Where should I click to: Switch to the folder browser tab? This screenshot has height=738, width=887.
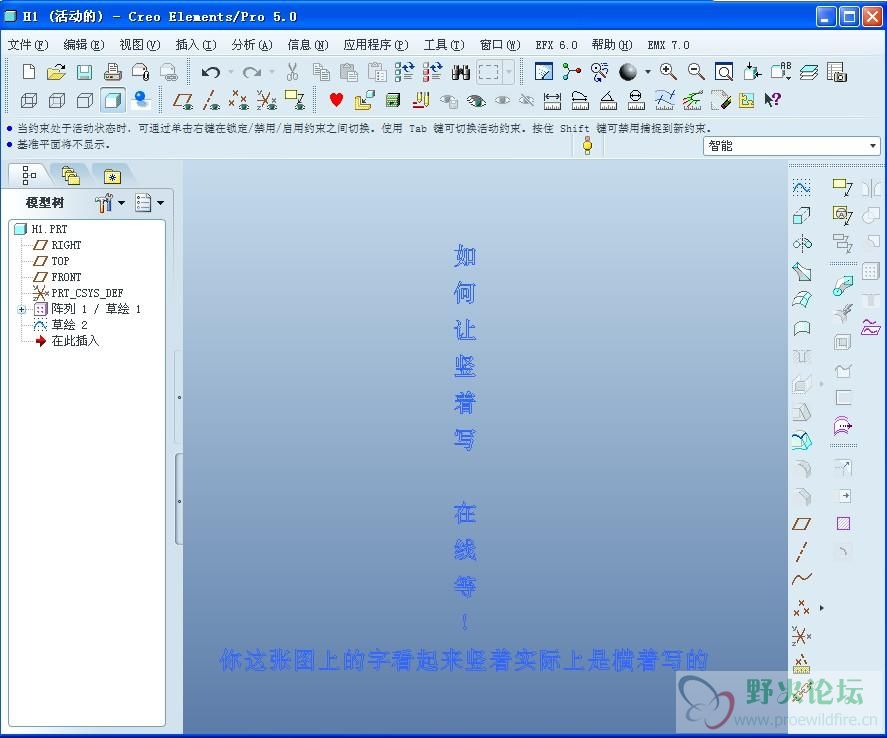[x=71, y=176]
